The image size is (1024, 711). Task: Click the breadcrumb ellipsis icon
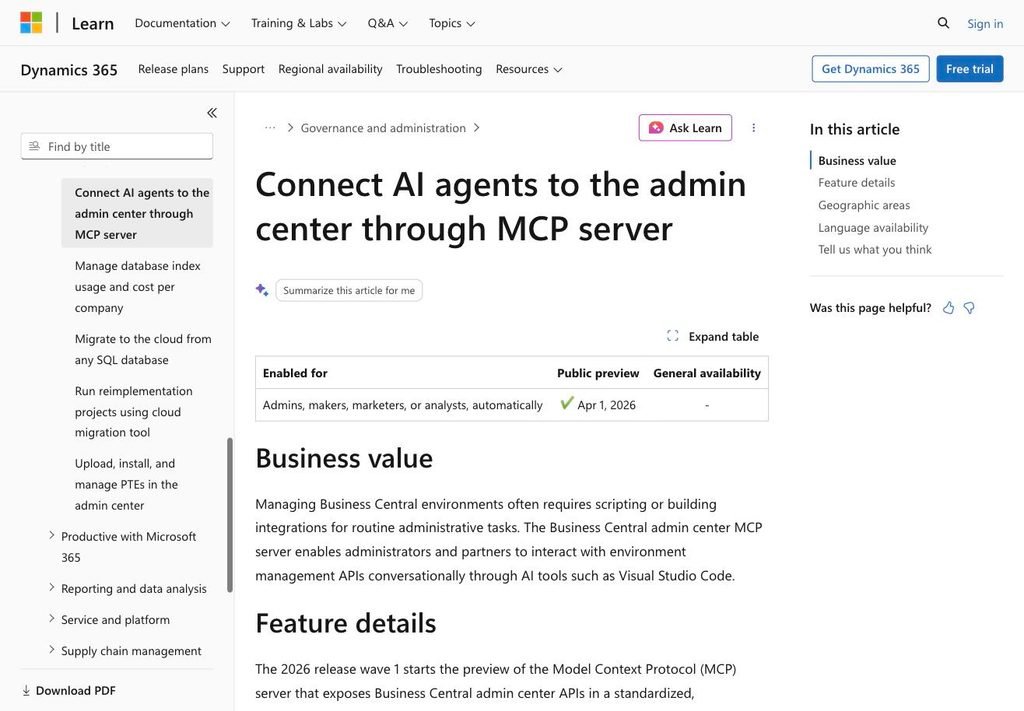[x=270, y=128]
